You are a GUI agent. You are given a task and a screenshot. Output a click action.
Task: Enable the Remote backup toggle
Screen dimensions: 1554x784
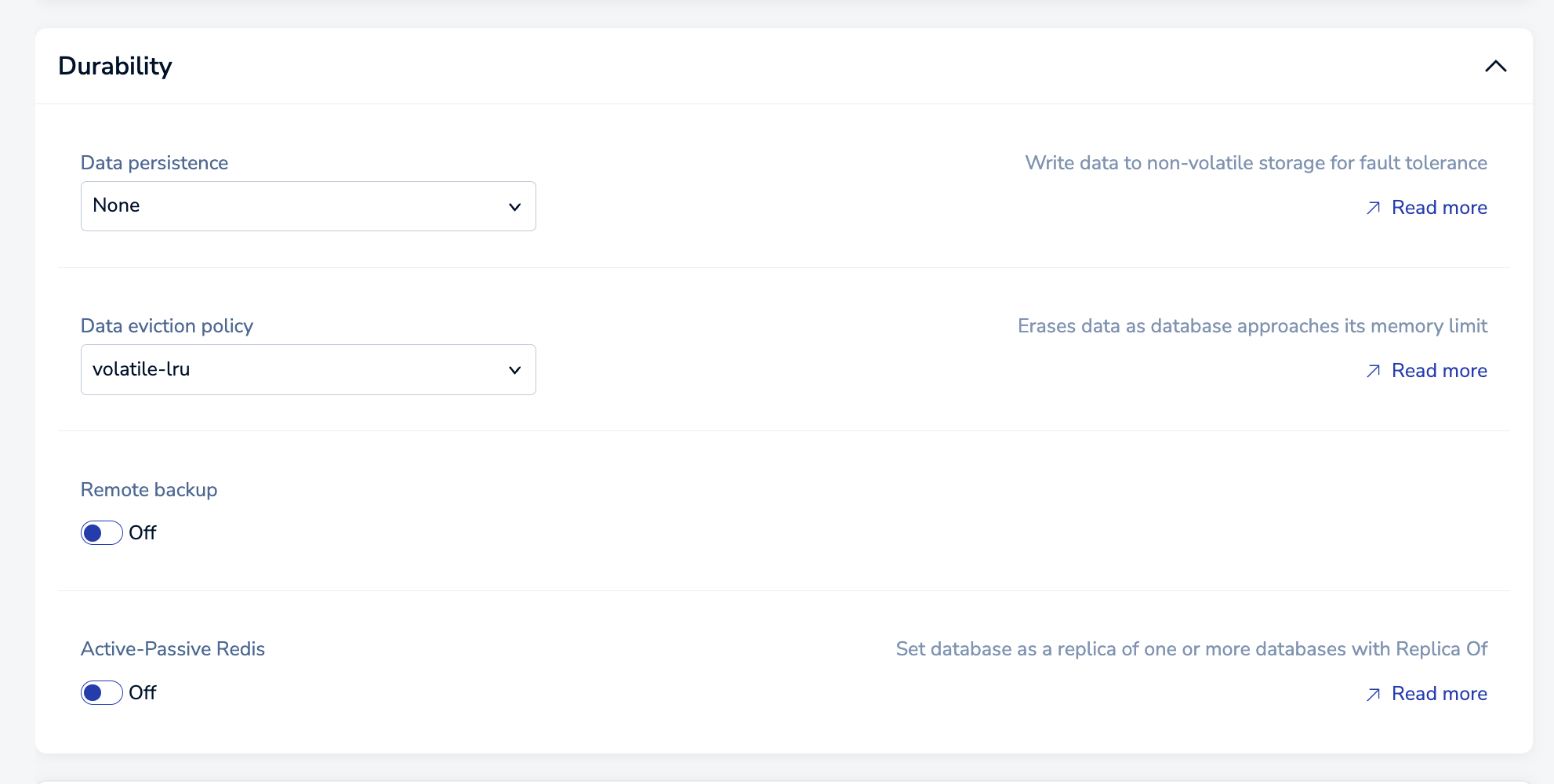(102, 533)
